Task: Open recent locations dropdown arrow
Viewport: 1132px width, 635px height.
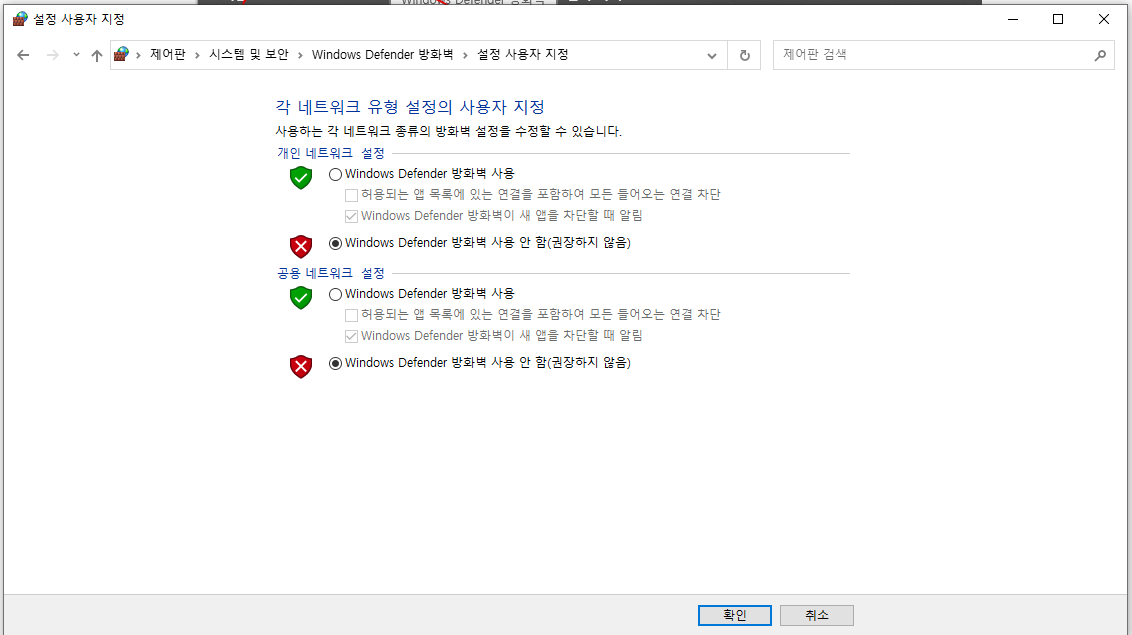Action: click(x=76, y=55)
